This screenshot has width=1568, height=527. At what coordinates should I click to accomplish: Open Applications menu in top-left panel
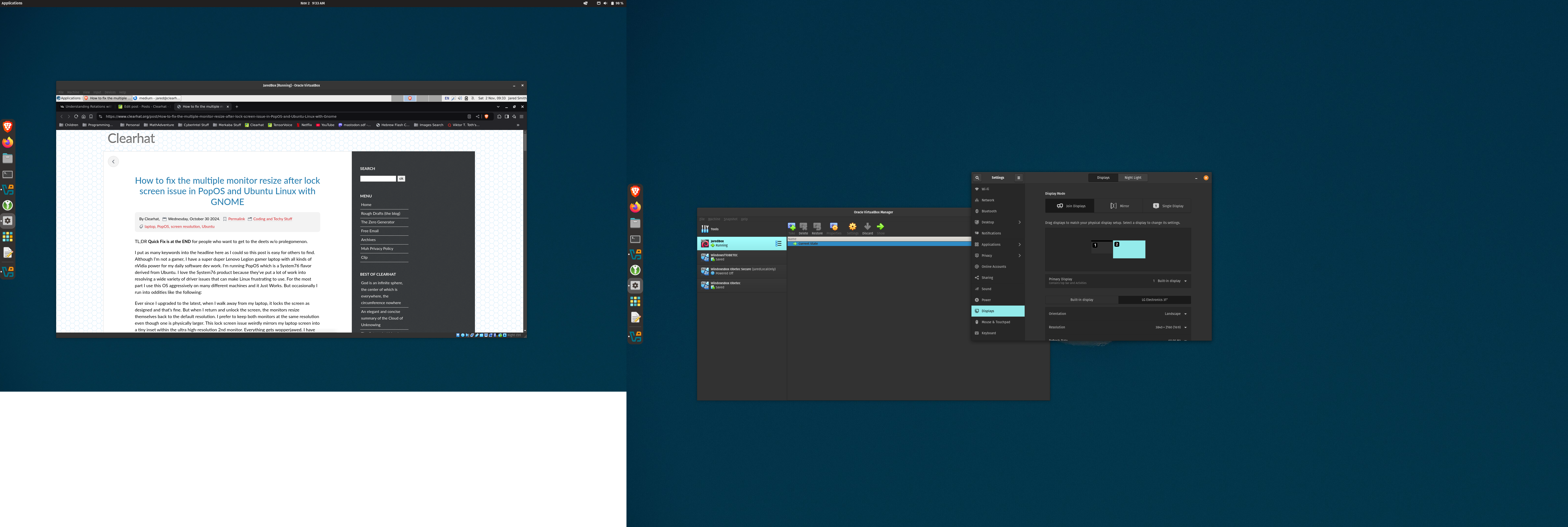(x=12, y=3)
